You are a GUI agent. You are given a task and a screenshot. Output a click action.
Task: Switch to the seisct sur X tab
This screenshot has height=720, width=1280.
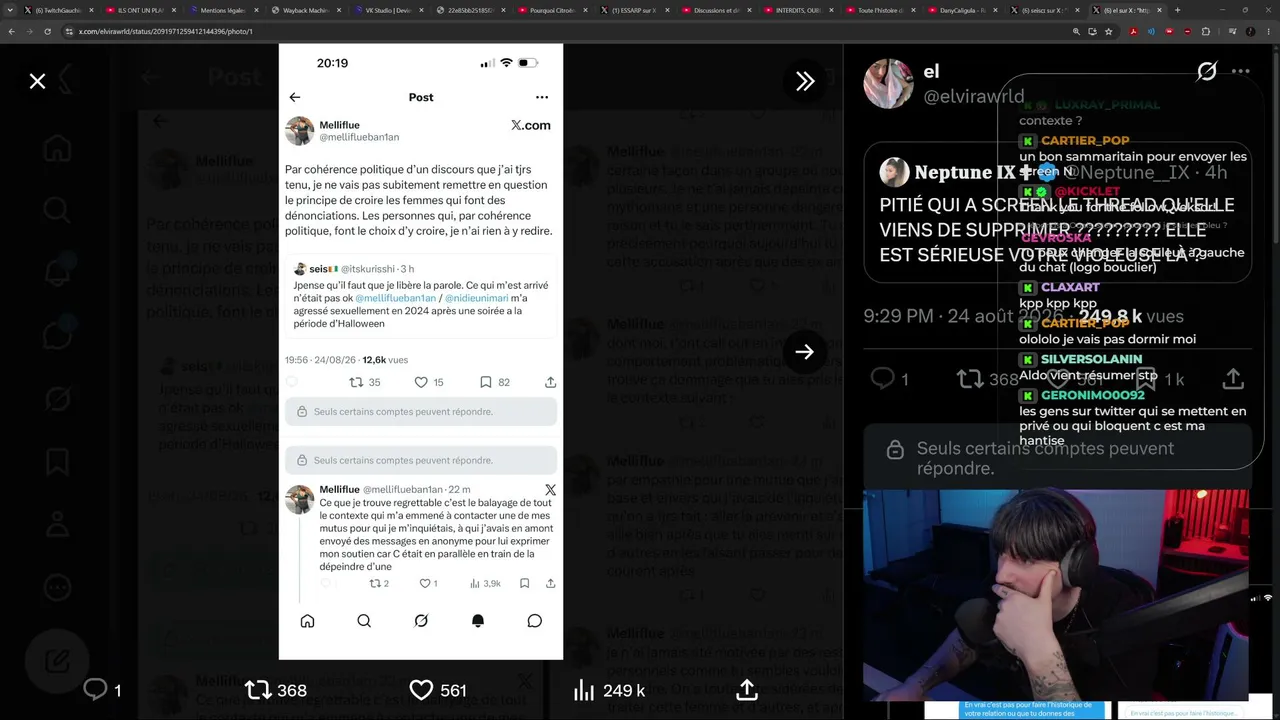[x=1044, y=10]
